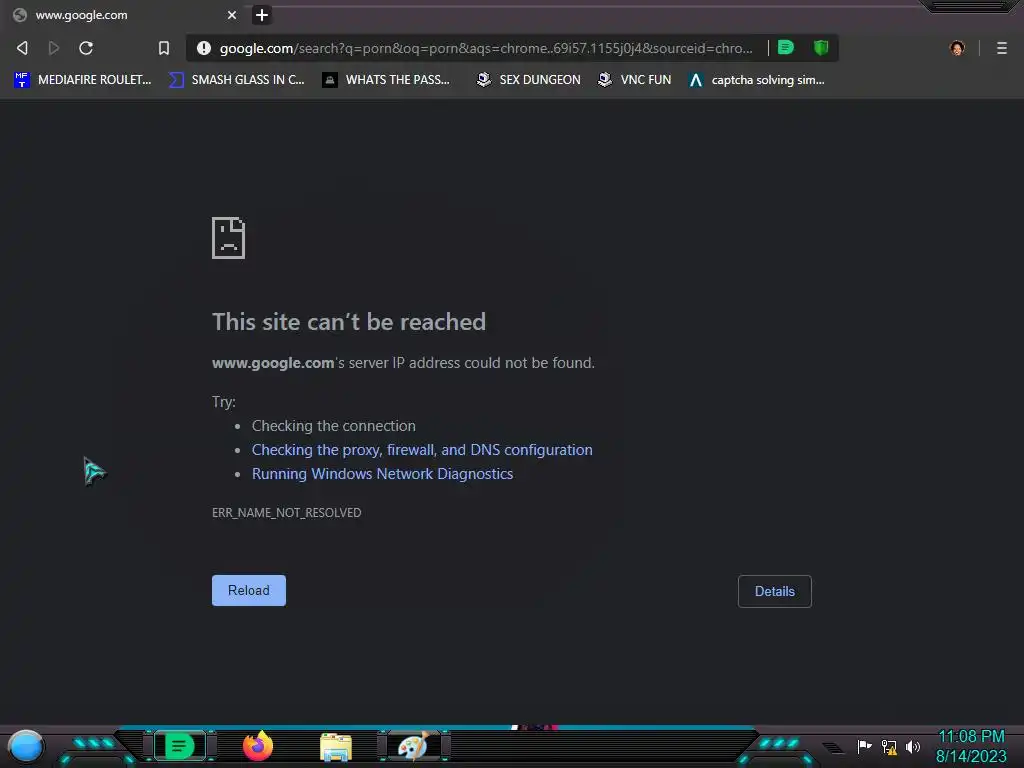Open the Paint app taskbar icon
The width and height of the screenshot is (1024, 768).
pos(414,746)
